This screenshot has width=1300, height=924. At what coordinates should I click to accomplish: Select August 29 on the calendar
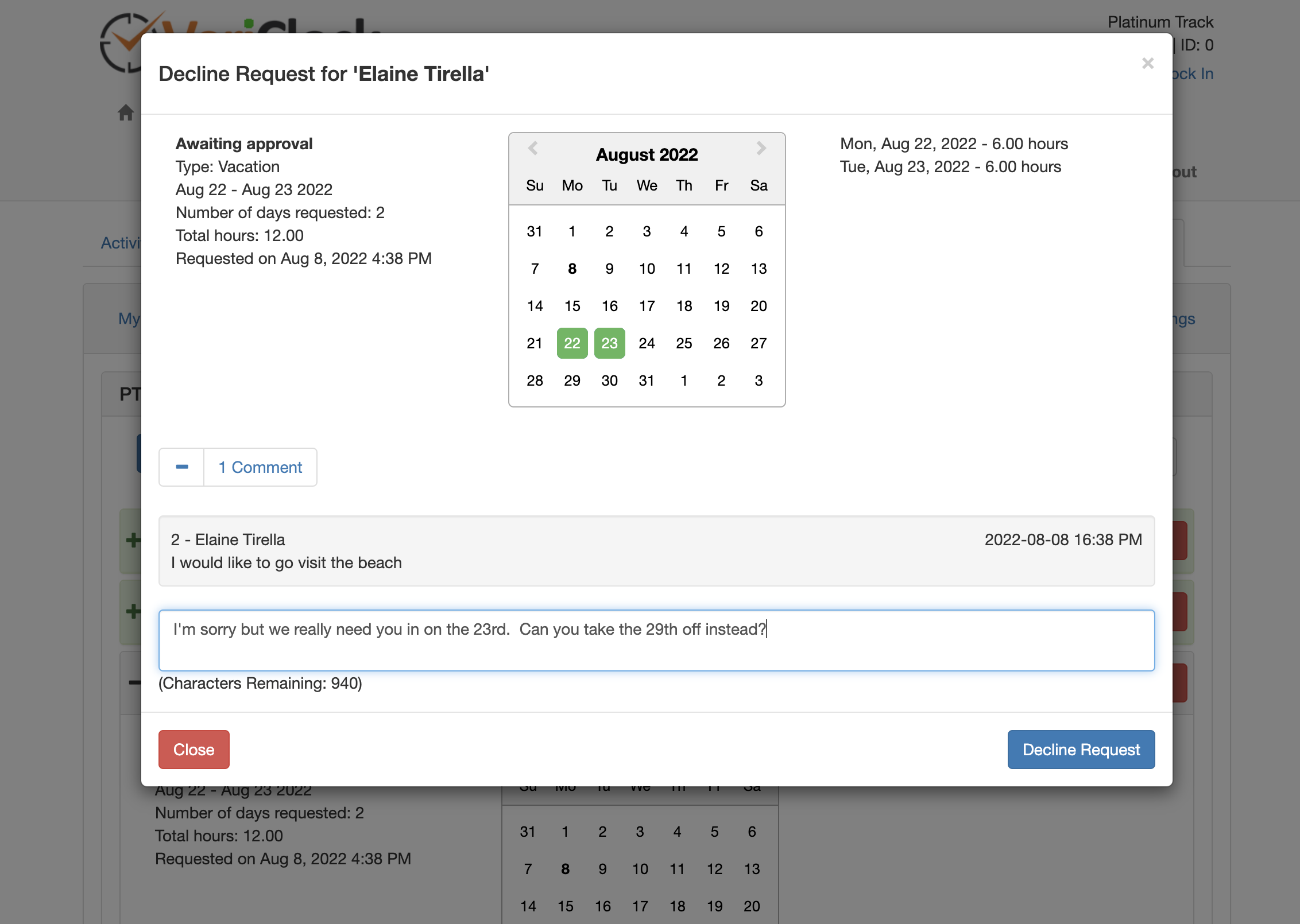571,380
